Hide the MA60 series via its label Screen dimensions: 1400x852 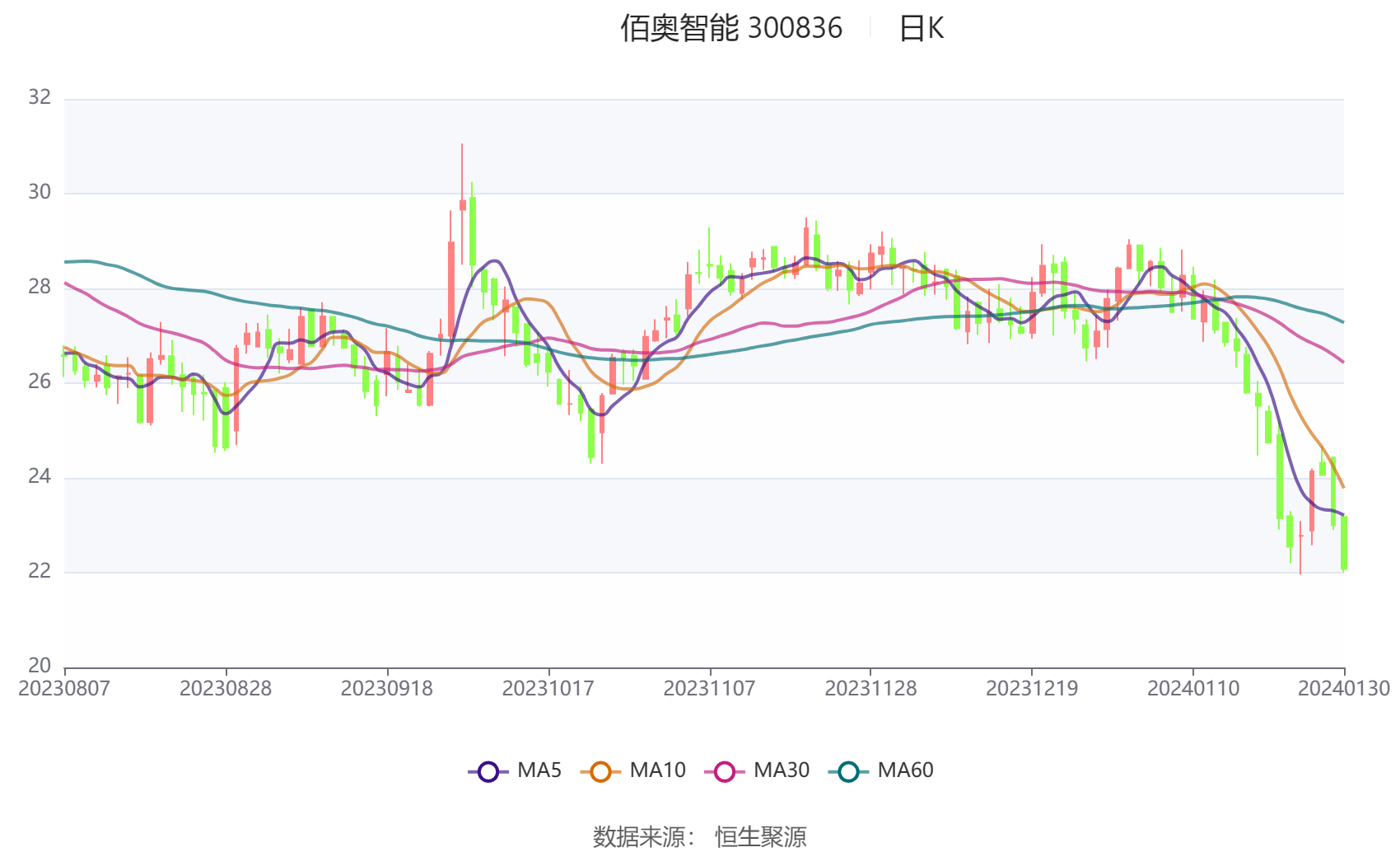905,770
